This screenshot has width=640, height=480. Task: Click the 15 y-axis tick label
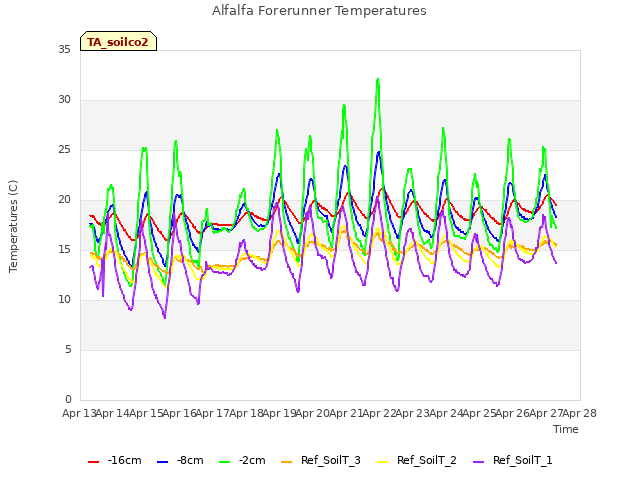64,250
